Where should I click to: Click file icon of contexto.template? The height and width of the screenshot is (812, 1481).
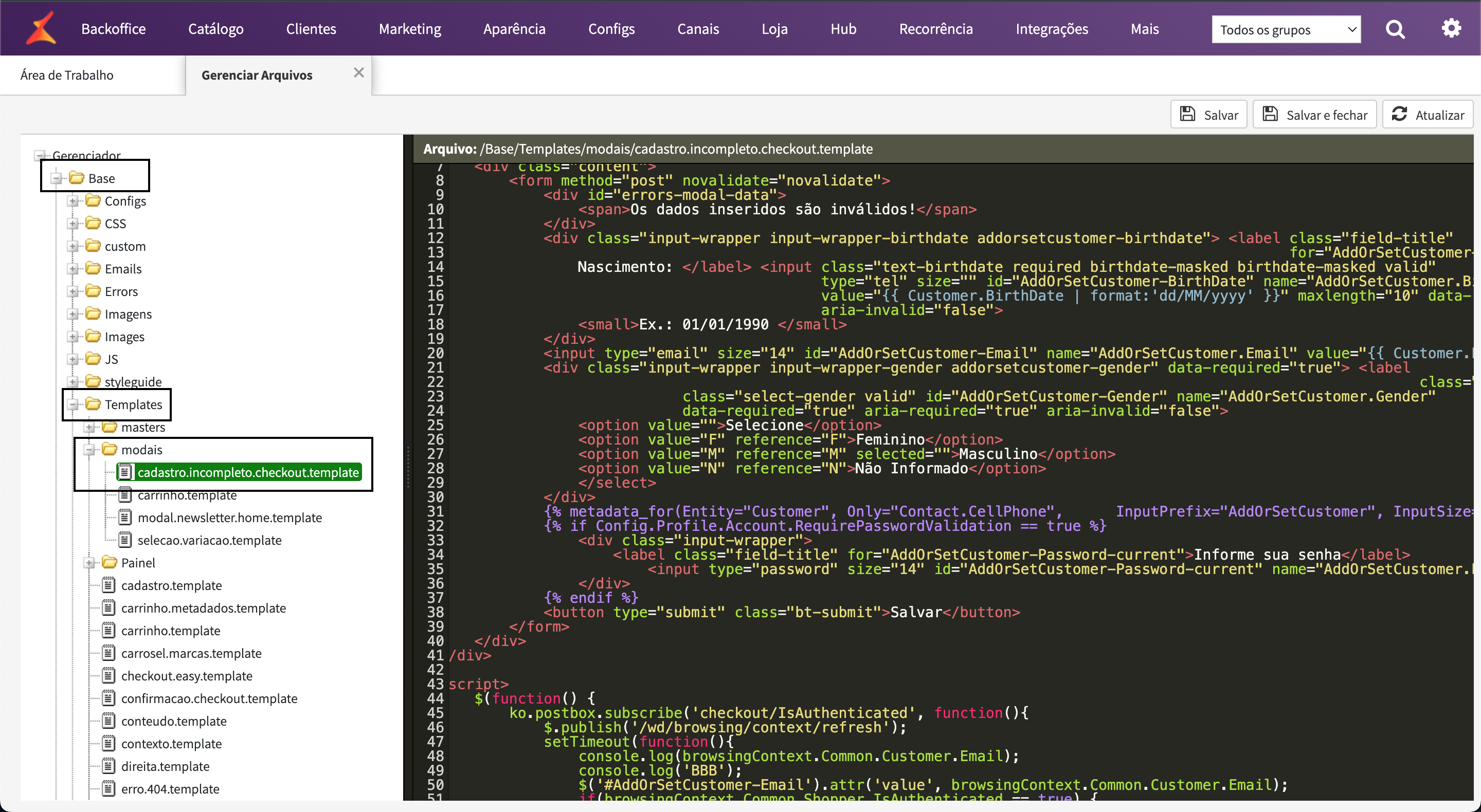click(109, 743)
